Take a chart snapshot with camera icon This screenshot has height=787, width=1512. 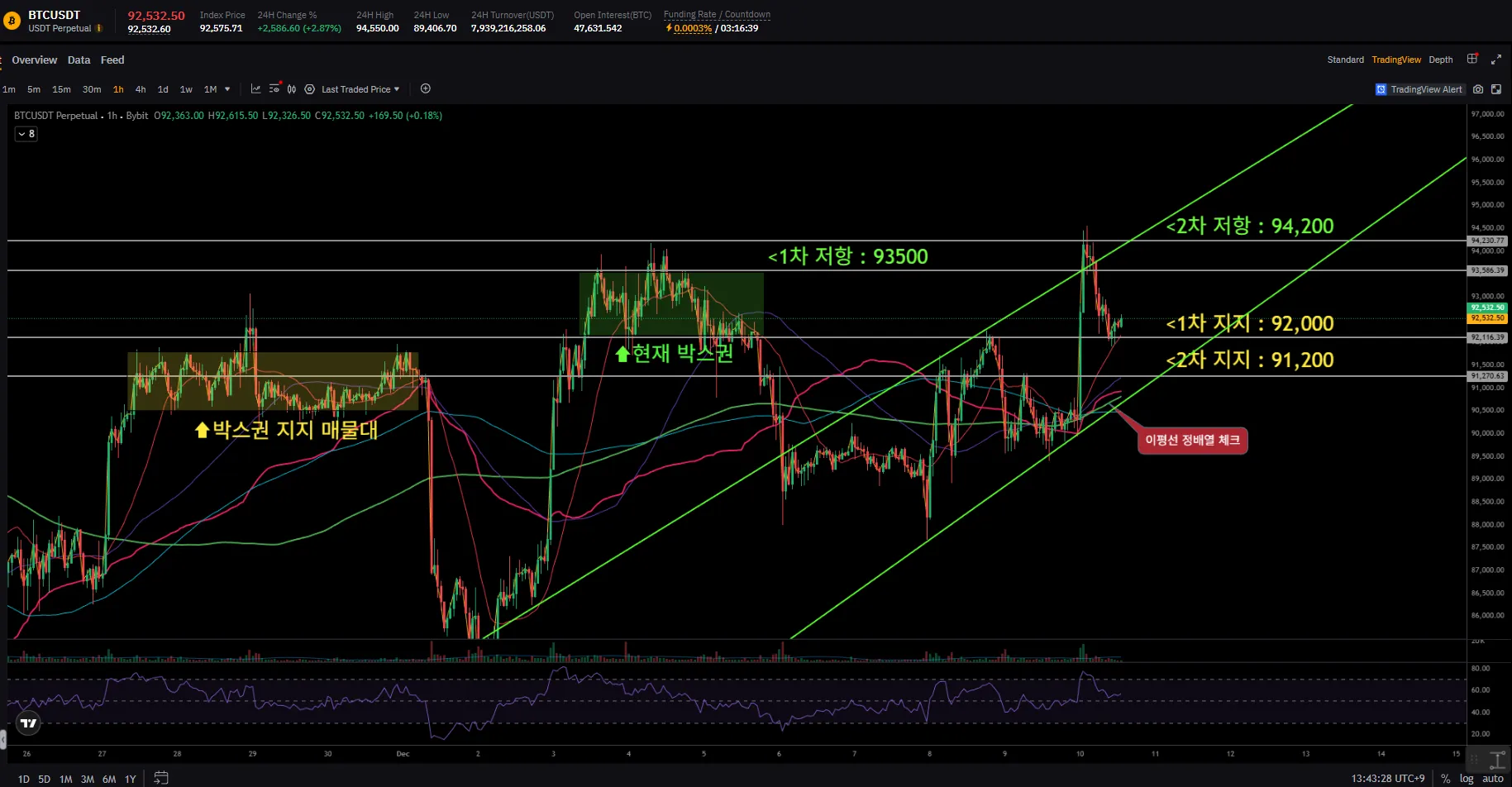[x=1478, y=89]
